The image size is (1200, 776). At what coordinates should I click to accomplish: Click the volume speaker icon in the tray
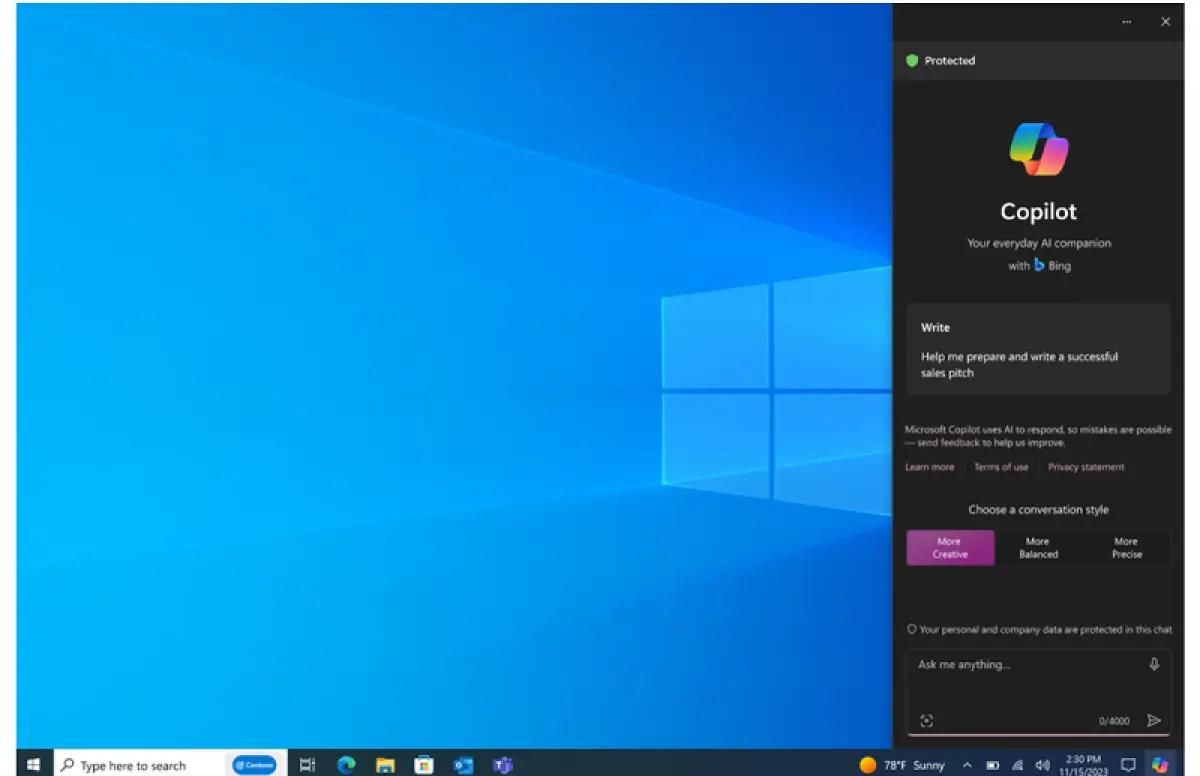click(1043, 765)
